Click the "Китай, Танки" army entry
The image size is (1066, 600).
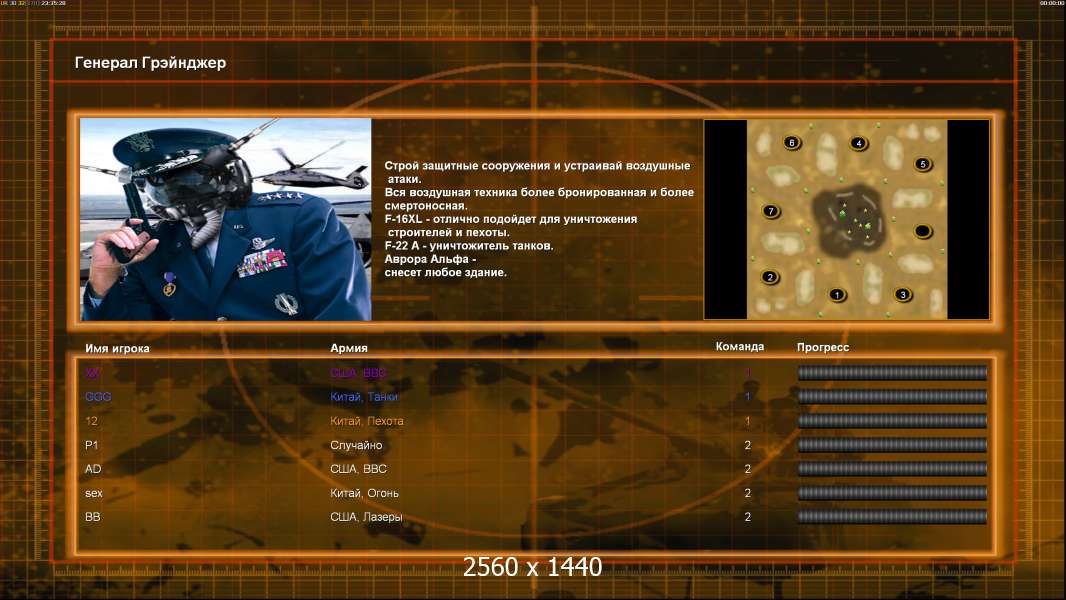click(364, 397)
